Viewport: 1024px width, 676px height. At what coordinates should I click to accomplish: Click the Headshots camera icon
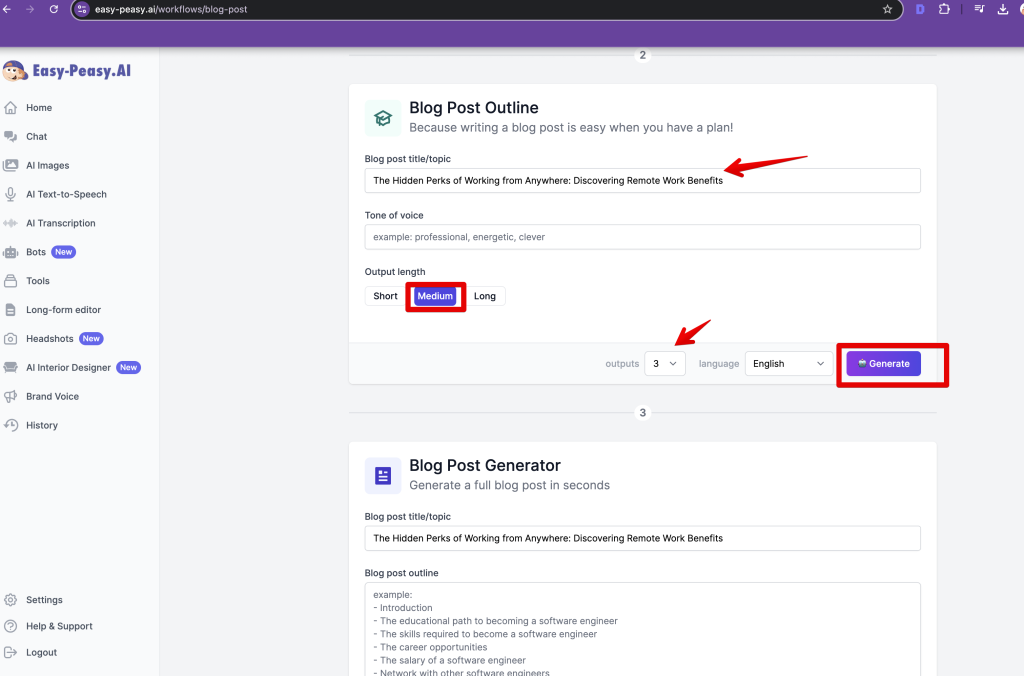[11, 339]
